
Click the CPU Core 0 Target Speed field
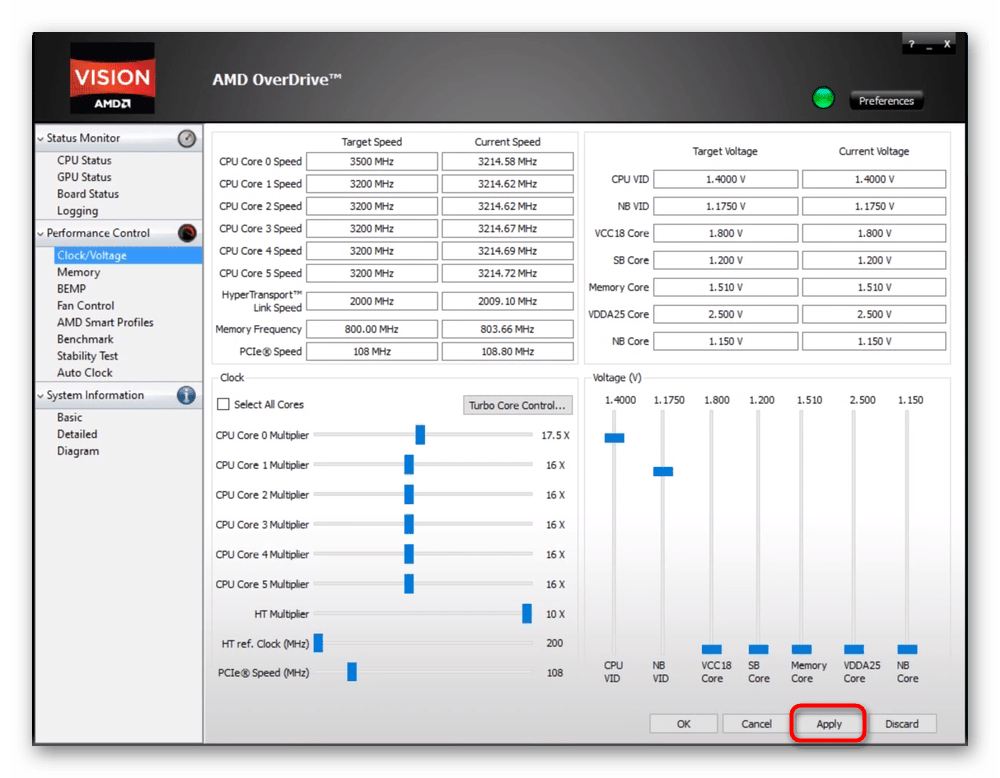click(372, 162)
